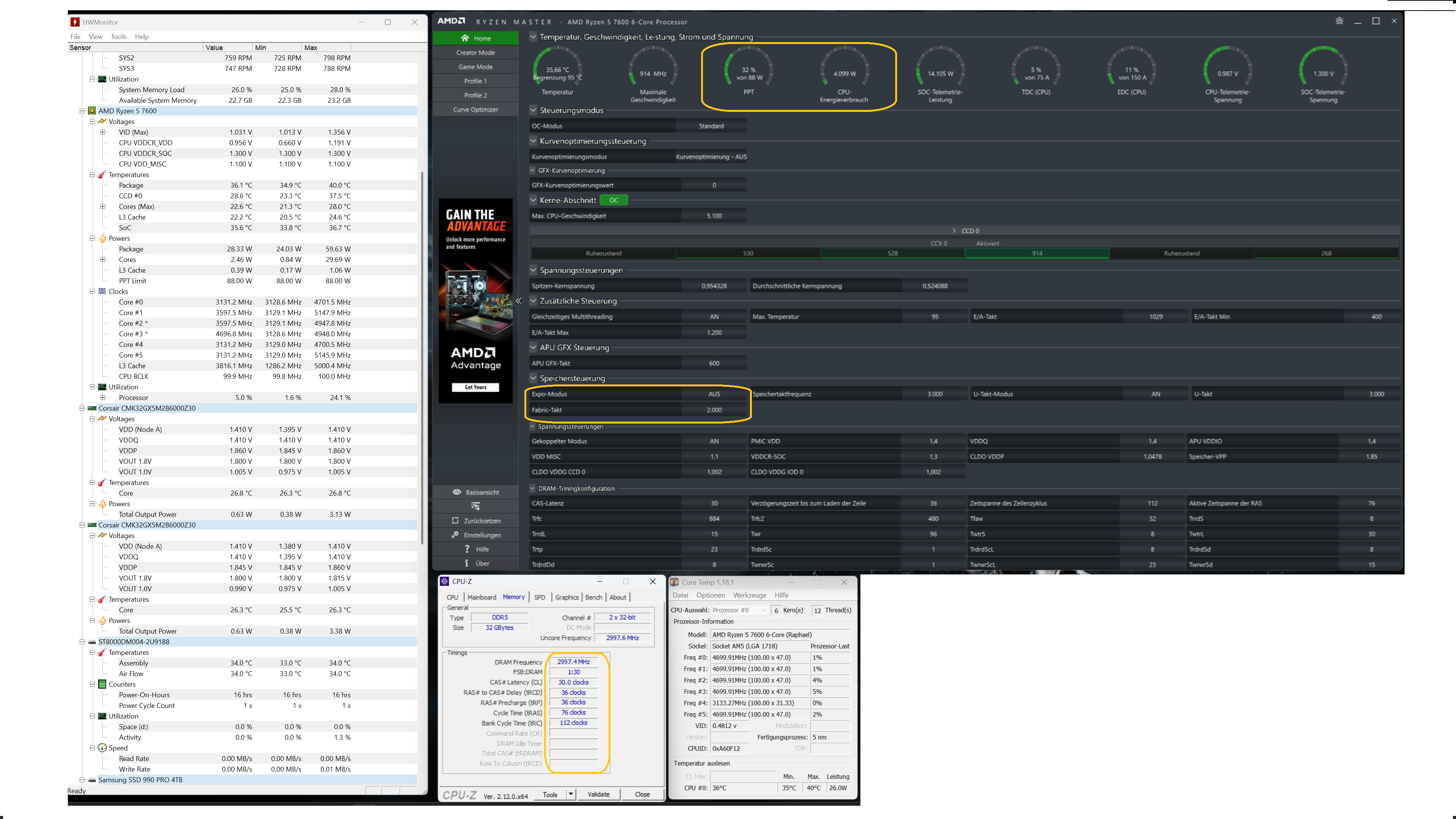The image size is (1456, 819).
Task: Select Game Mode in Ryzen Master sidebar
Action: point(475,67)
